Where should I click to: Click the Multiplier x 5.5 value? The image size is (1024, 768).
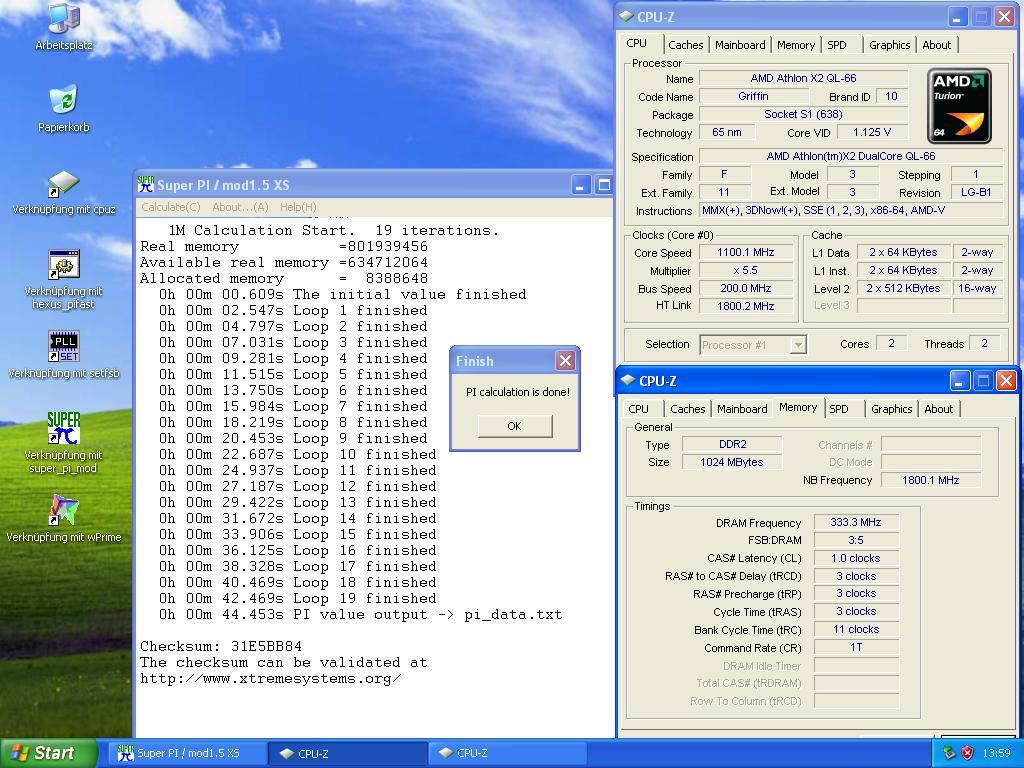[x=746, y=270]
